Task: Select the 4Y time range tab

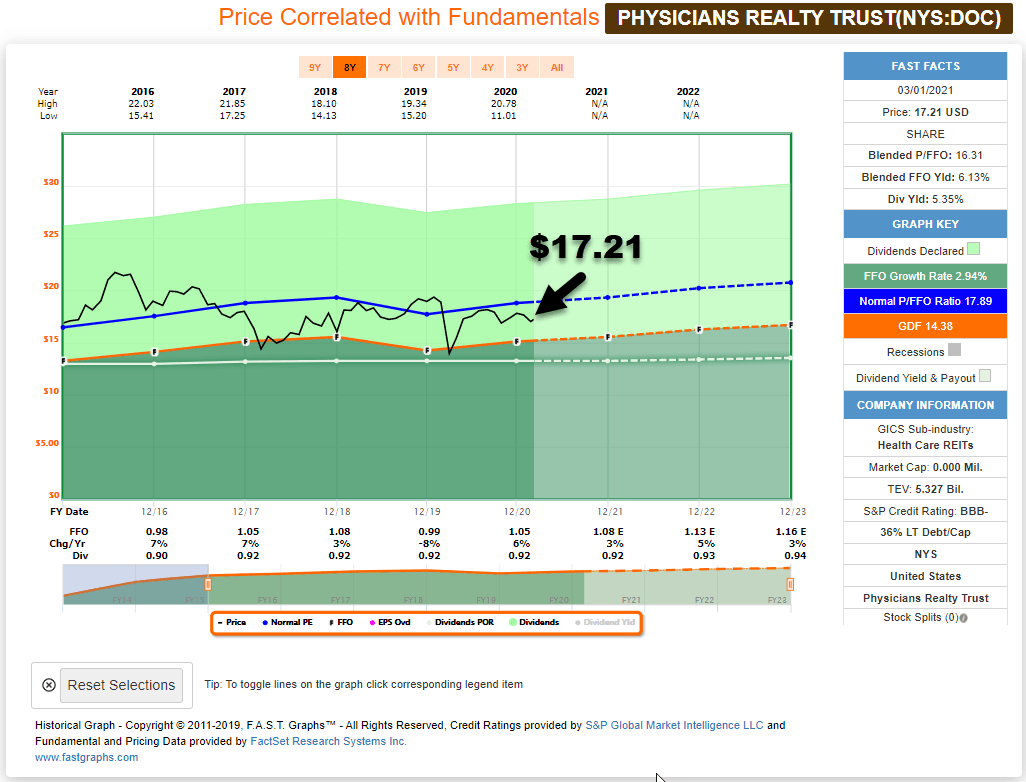Action: (x=487, y=67)
